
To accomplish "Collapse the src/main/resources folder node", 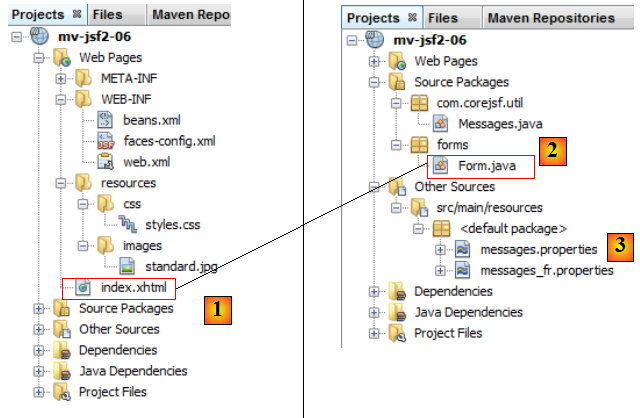I will (x=397, y=208).
